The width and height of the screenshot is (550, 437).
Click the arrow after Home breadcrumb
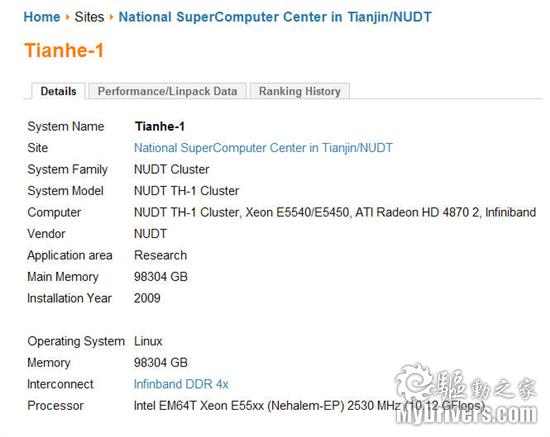(67, 17)
